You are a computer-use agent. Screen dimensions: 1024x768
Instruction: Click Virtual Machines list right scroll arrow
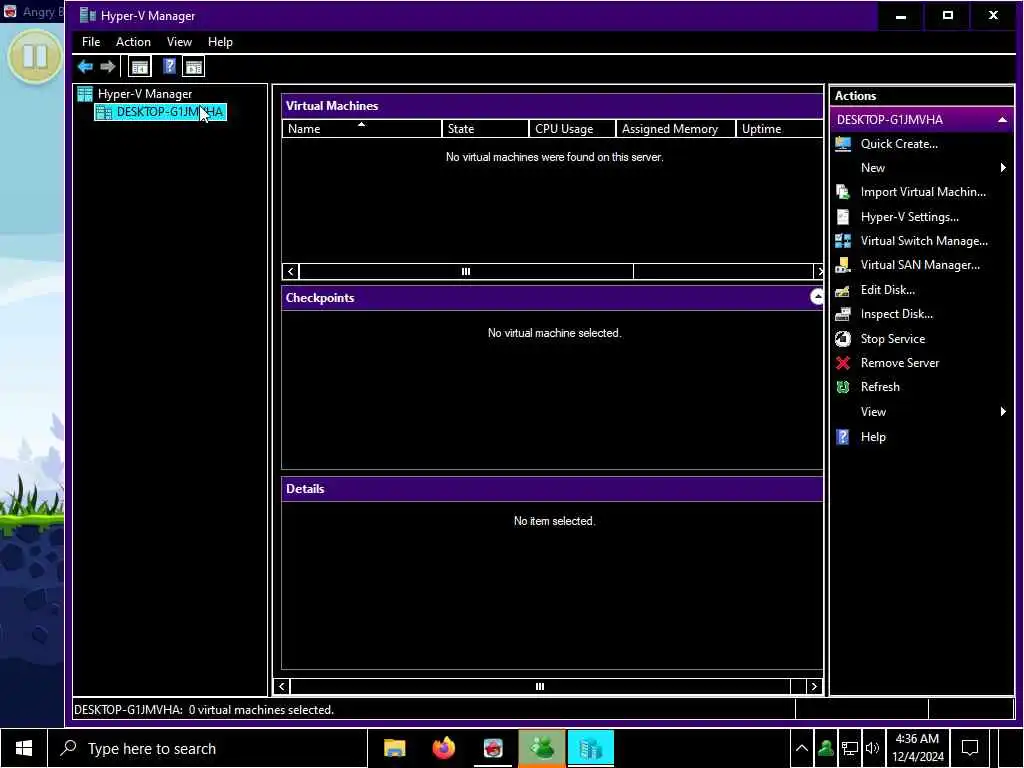tap(819, 272)
